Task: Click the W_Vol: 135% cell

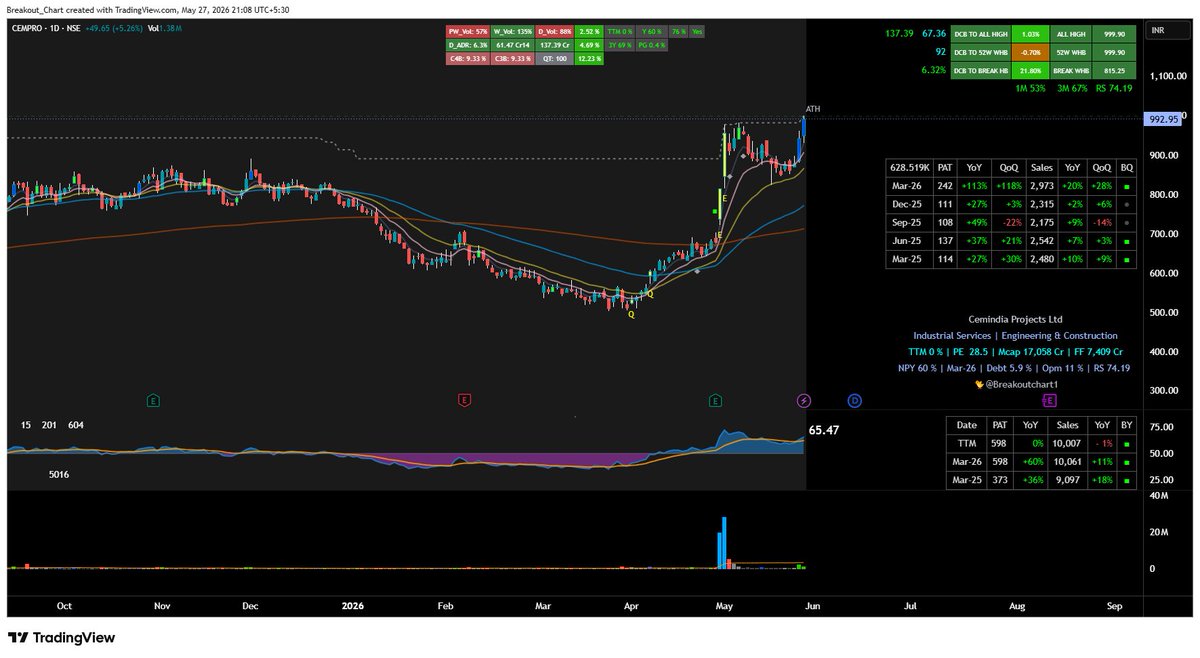Action: [513, 32]
